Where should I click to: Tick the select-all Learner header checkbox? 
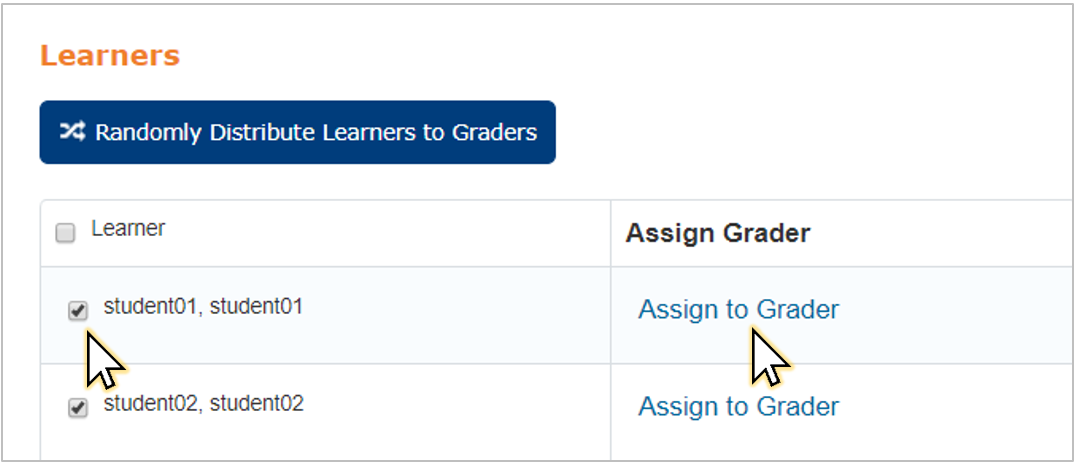65,234
